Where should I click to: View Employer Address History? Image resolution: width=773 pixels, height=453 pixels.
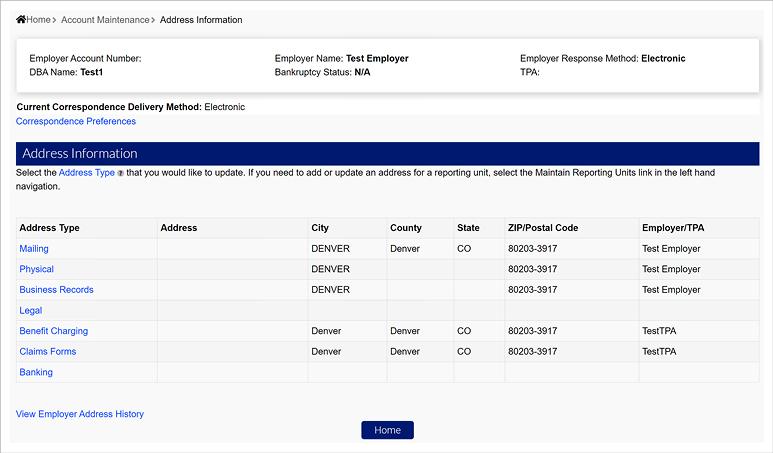(80, 414)
